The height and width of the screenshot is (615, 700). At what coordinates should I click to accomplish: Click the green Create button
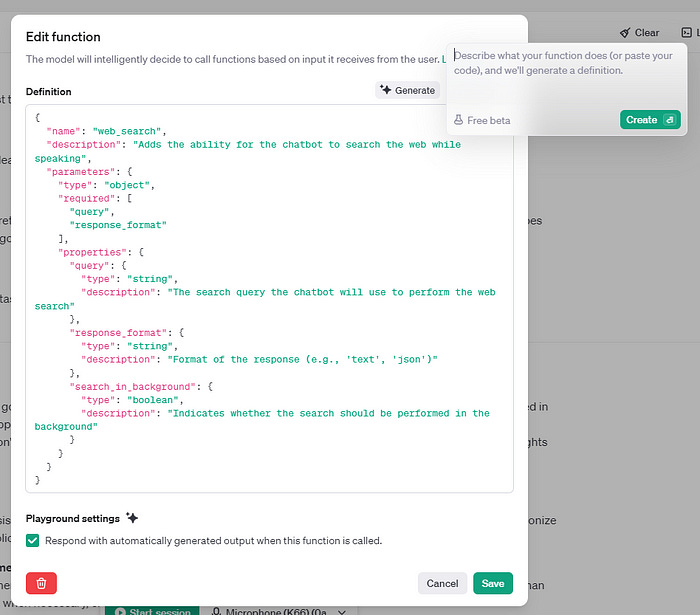point(650,120)
